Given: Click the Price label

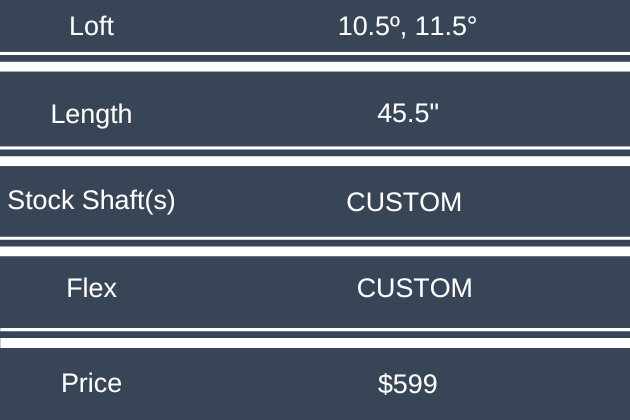Looking at the screenshot, I should pyautogui.click(x=91, y=383).
